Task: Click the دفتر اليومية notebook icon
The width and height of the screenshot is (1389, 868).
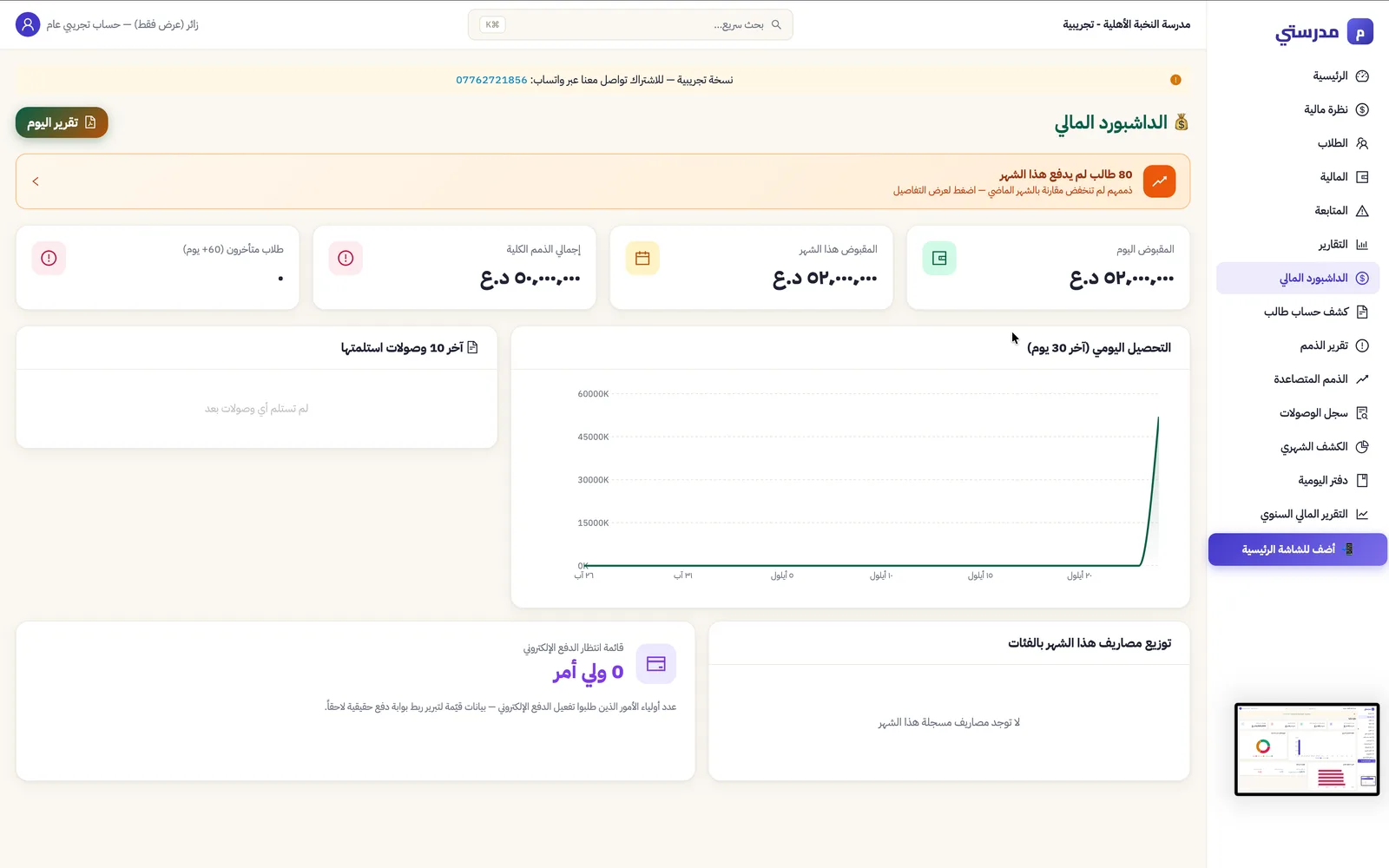Action: pyautogui.click(x=1362, y=480)
